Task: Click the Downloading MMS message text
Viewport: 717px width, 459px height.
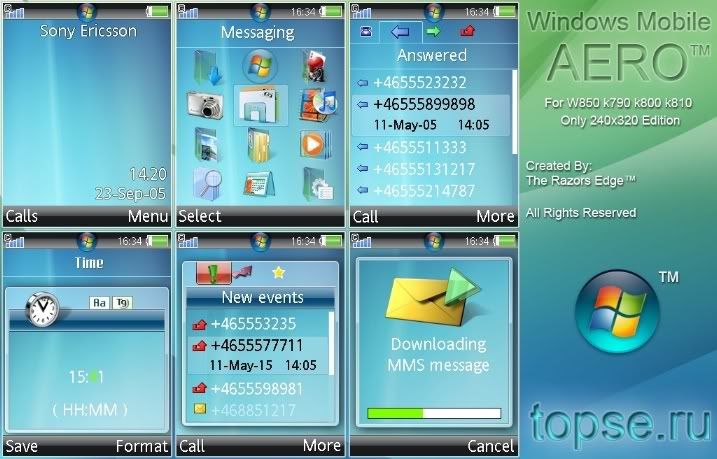Action: [438, 355]
